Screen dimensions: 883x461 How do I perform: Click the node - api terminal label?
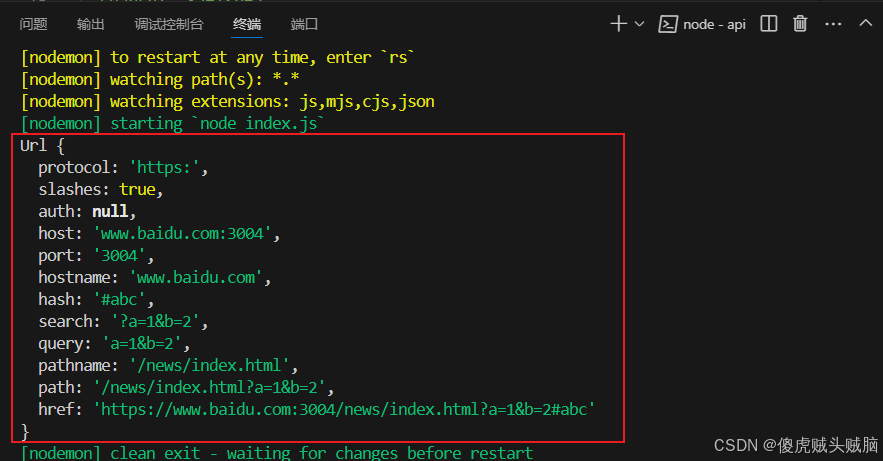(x=714, y=24)
